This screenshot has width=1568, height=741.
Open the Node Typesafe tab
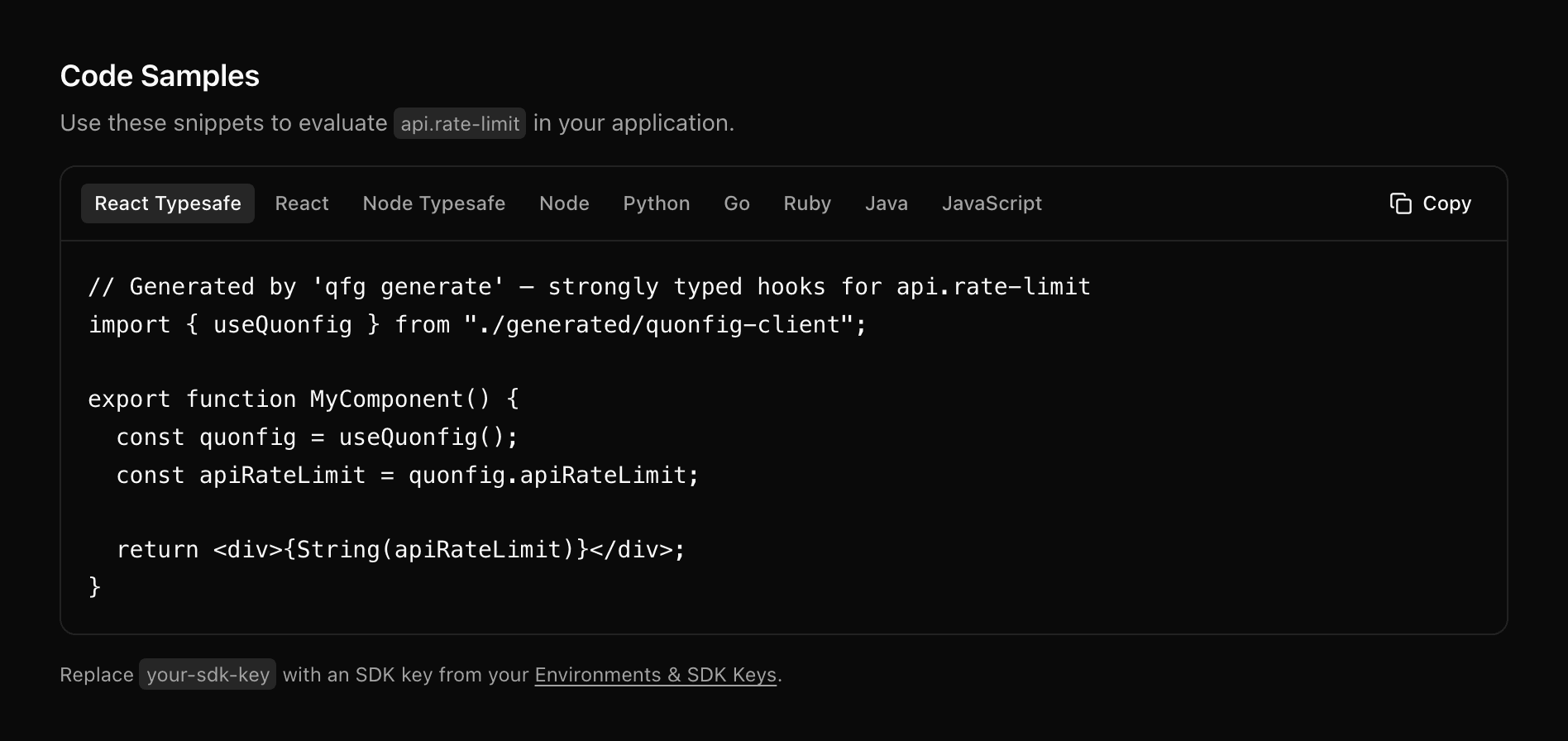click(x=434, y=203)
